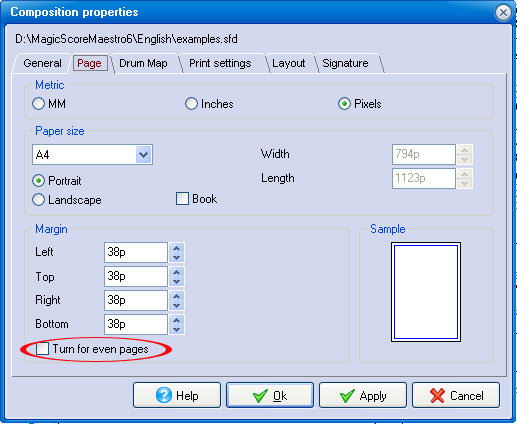Image resolution: width=517 pixels, height=424 pixels.
Task: Click the green checkmark on Ok
Action: point(260,396)
